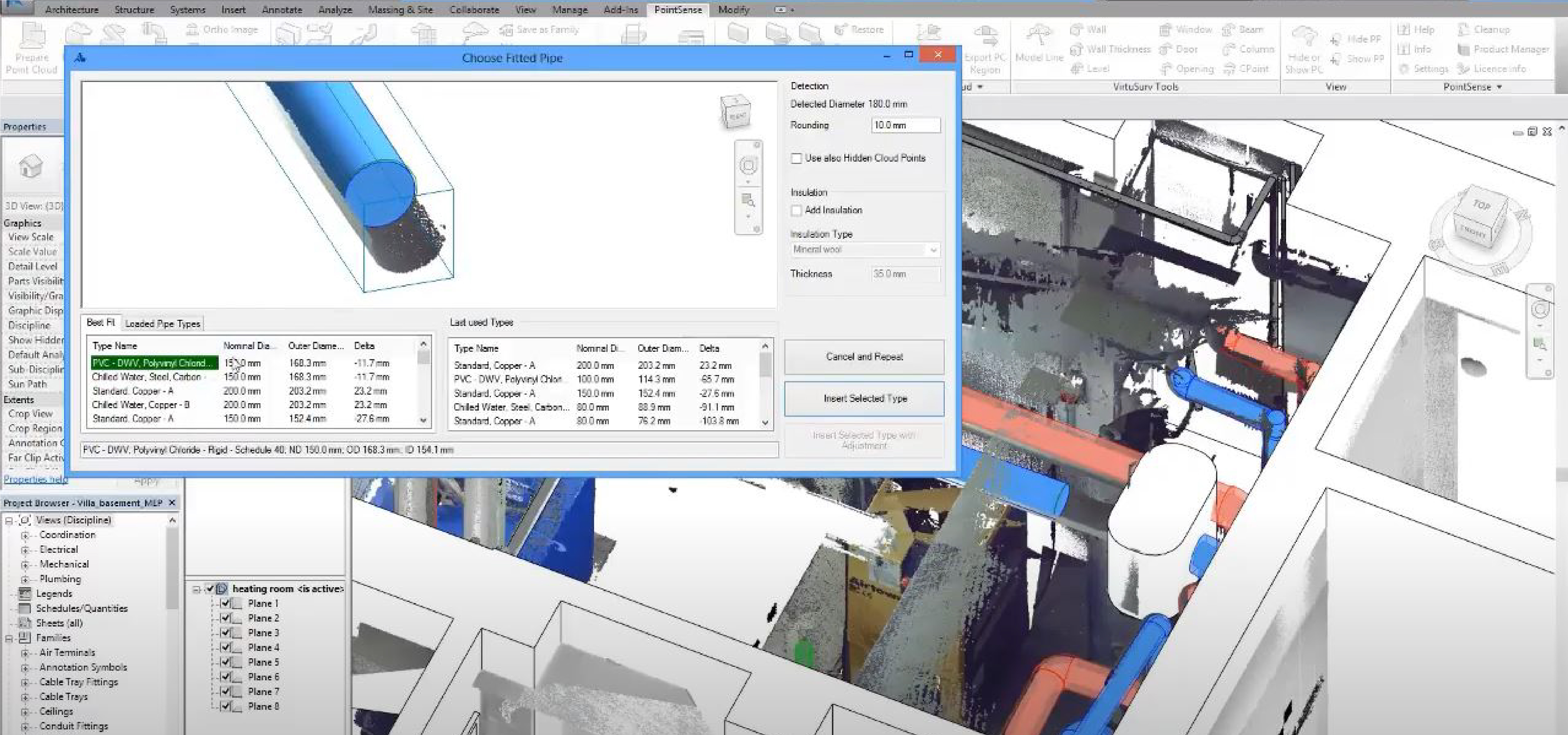Close the Project Browser panel
Image resolution: width=1568 pixels, height=735 pixels.
tap(172, 503)
